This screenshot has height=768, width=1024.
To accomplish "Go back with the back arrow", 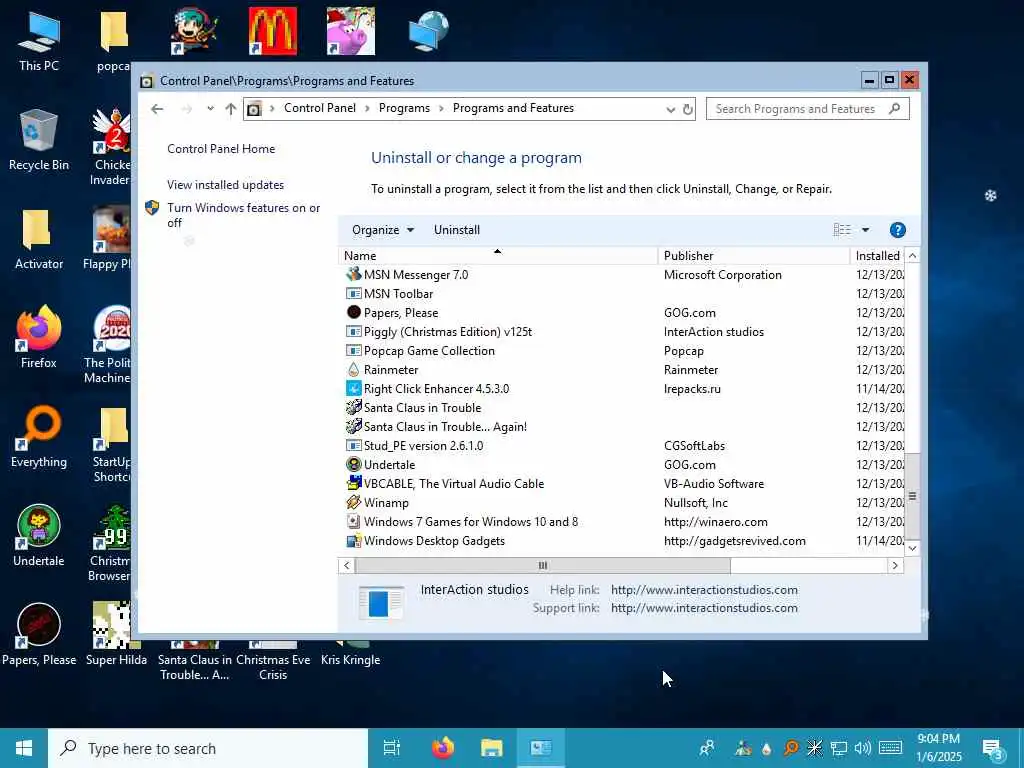I will (157, 109).
